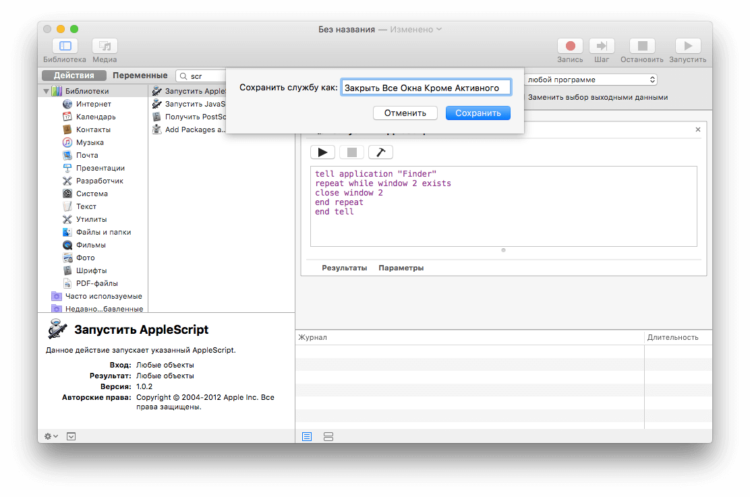The image size is (750, 497).
Task: Select the Запустить AppleScript action
Action: (189, 91)
